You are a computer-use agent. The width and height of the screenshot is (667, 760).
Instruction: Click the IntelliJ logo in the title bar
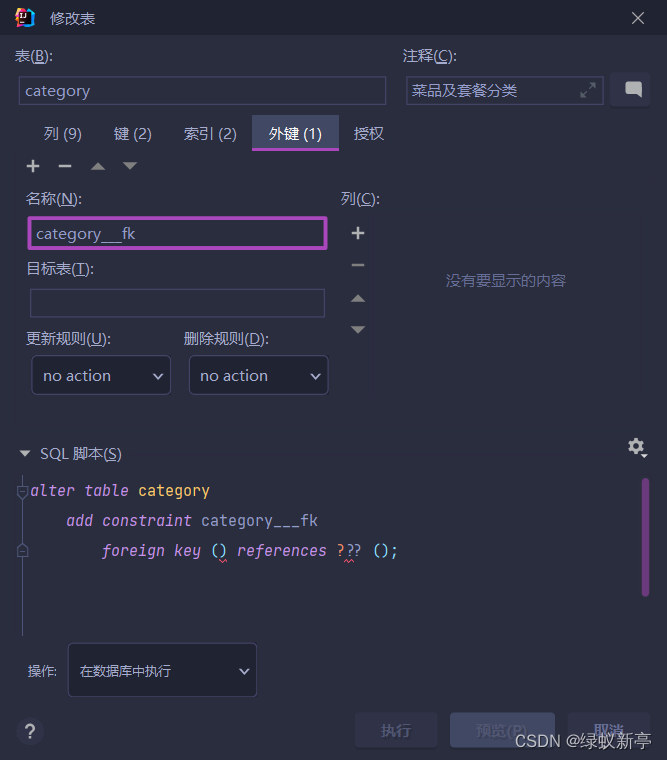pos(25,18)
